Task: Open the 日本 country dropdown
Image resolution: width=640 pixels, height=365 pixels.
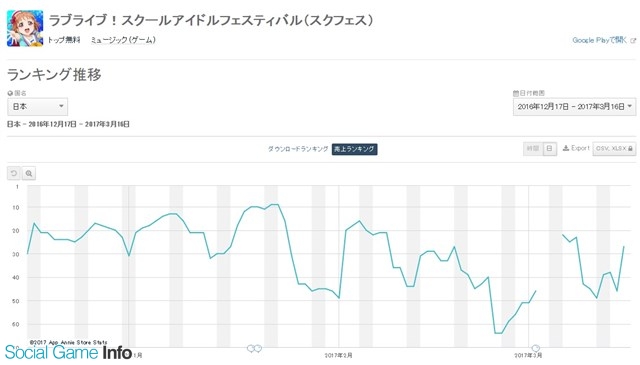Action: [x=38, y=107]
